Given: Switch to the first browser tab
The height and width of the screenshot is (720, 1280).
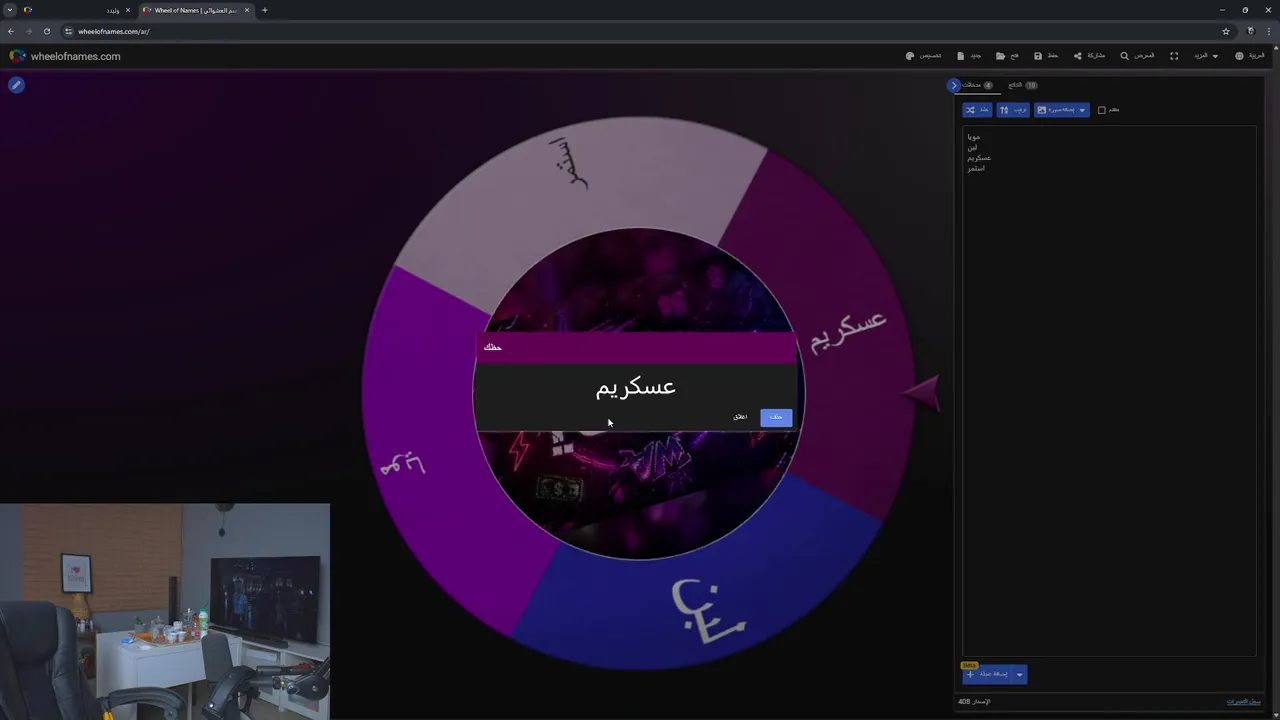Looking at the screenshot, I should 77,10.
